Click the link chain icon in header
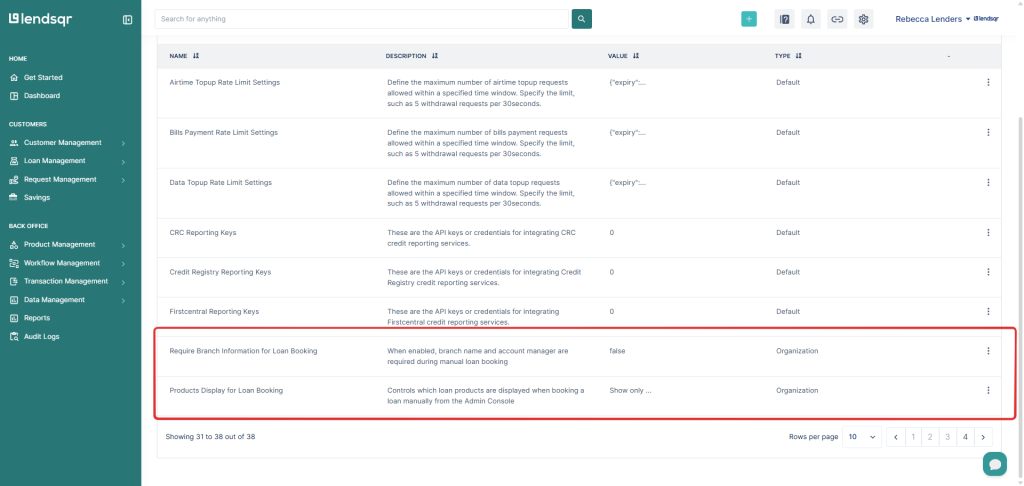Image resolution: width=1024 pixels, height=486 pixels. click(x=837, y=19)
